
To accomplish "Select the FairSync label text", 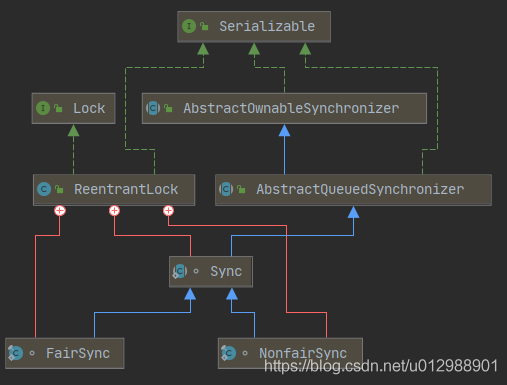I will pyautogui.click(x=78, y=353).
